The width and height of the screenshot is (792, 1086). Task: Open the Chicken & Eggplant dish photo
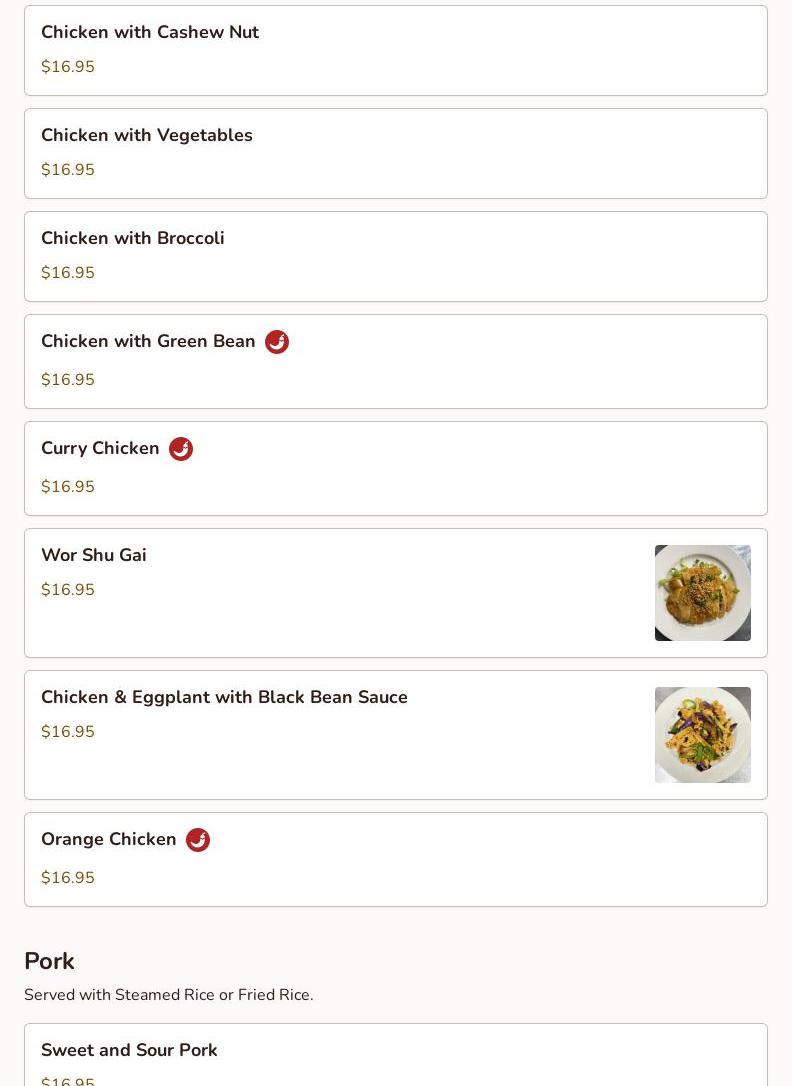click(702, 735)
